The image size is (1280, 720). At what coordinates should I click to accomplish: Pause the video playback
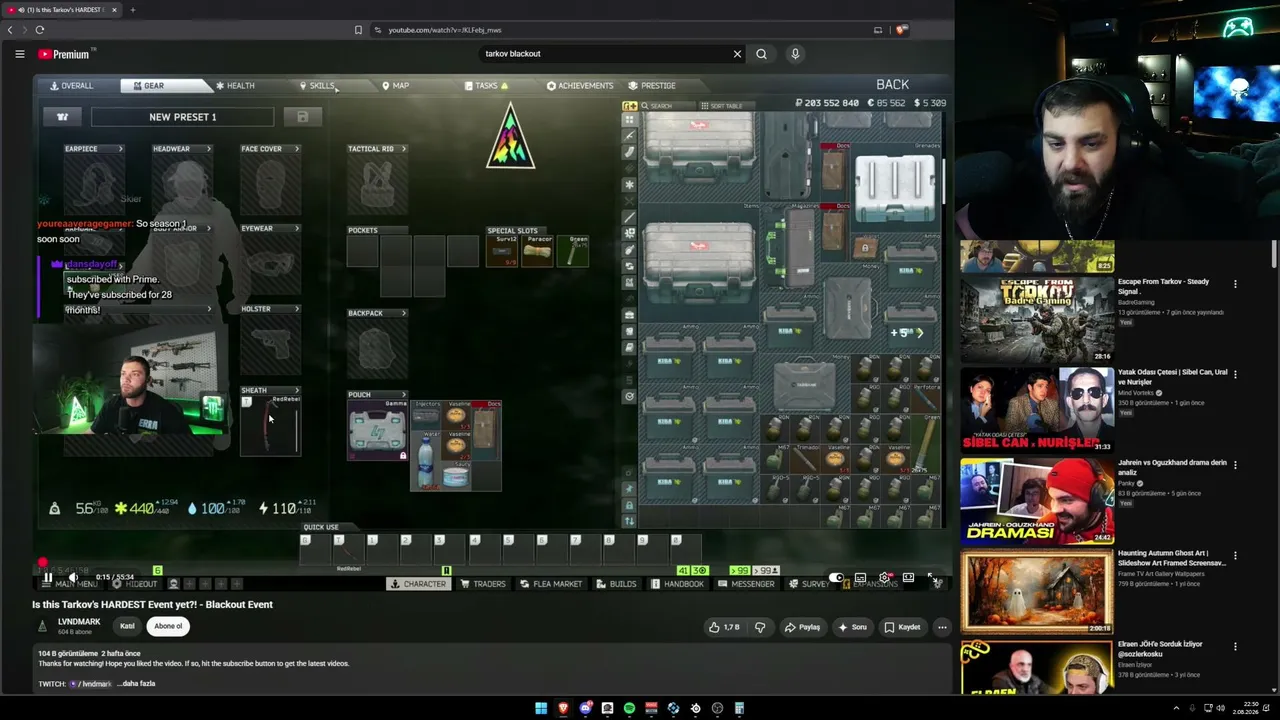pyautogui.click(x=47, y=577)
